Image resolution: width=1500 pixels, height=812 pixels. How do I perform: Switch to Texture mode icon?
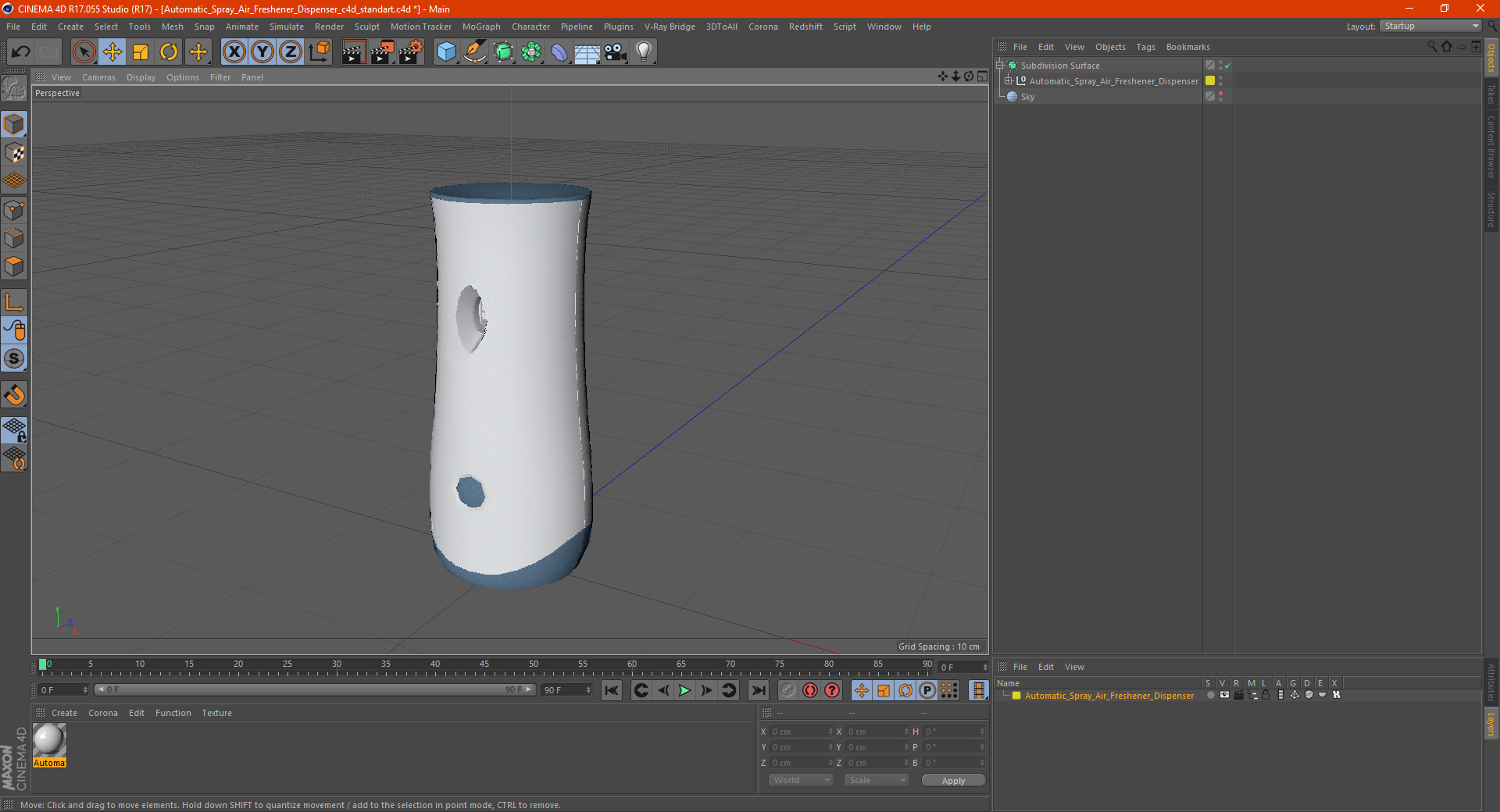tap(14, 153)
